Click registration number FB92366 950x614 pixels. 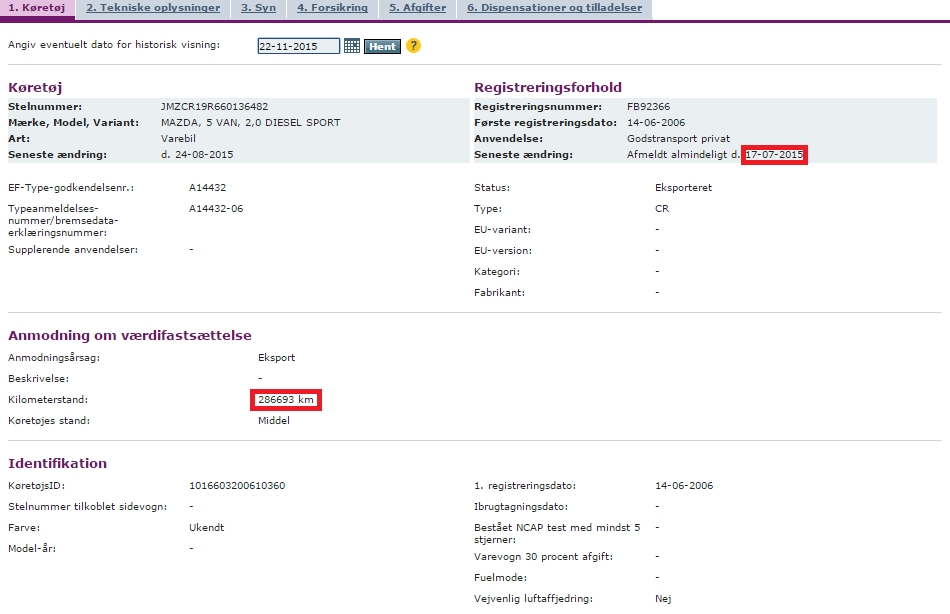[648, 106]
